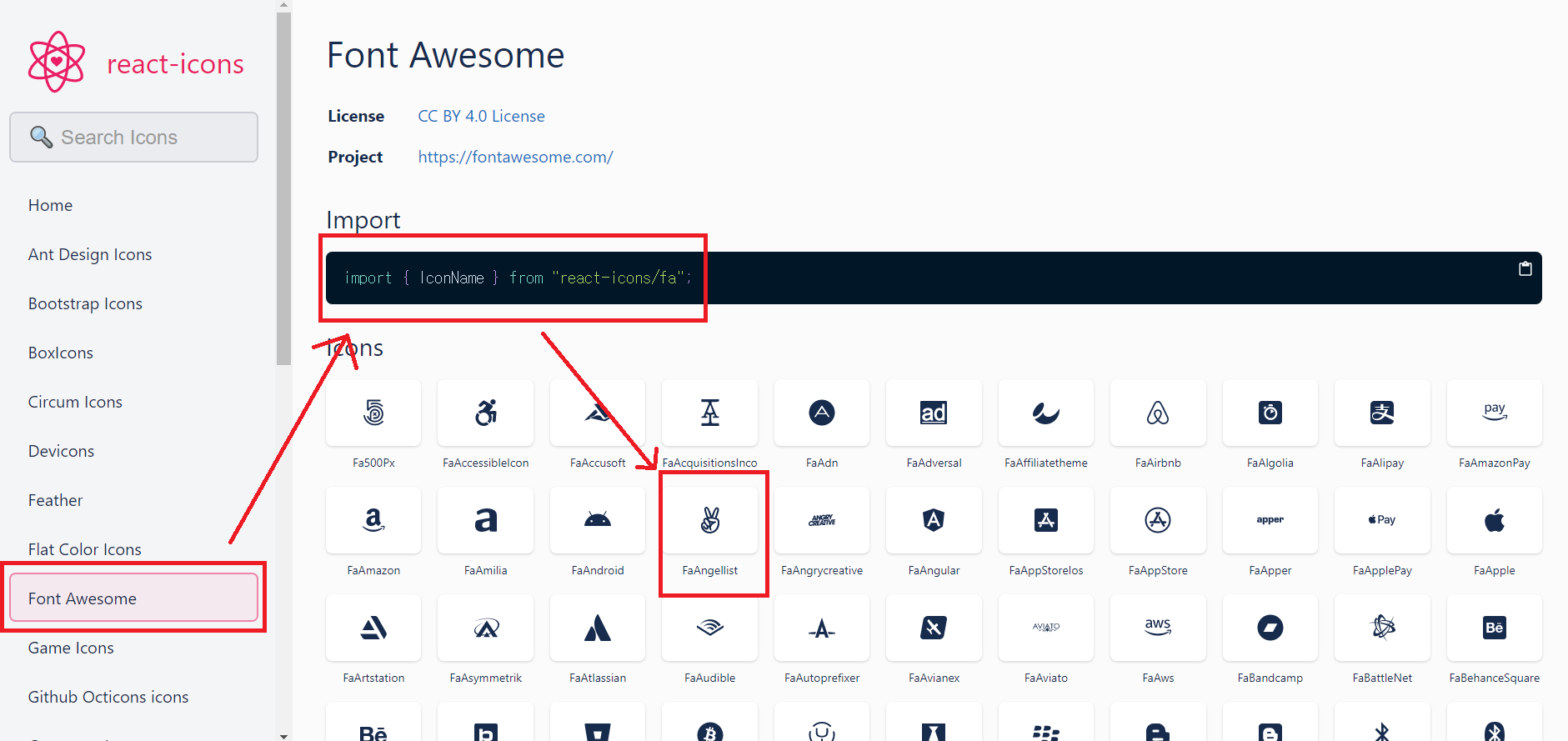Select the FaAlipay icon
The width and height of the screenshot is (1568, 741).
pyautogui.click(x=1382, y=413)
